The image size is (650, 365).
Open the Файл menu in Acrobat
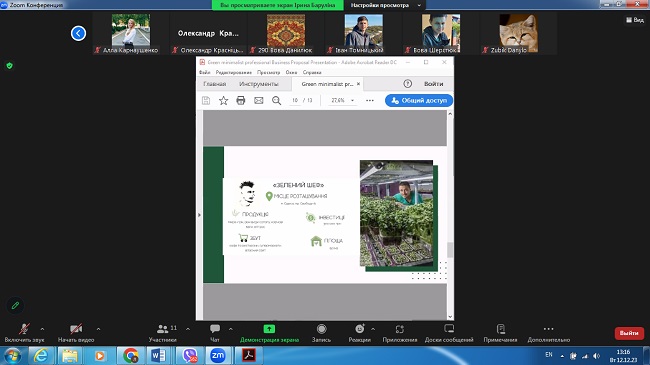[x=204, y=72]
